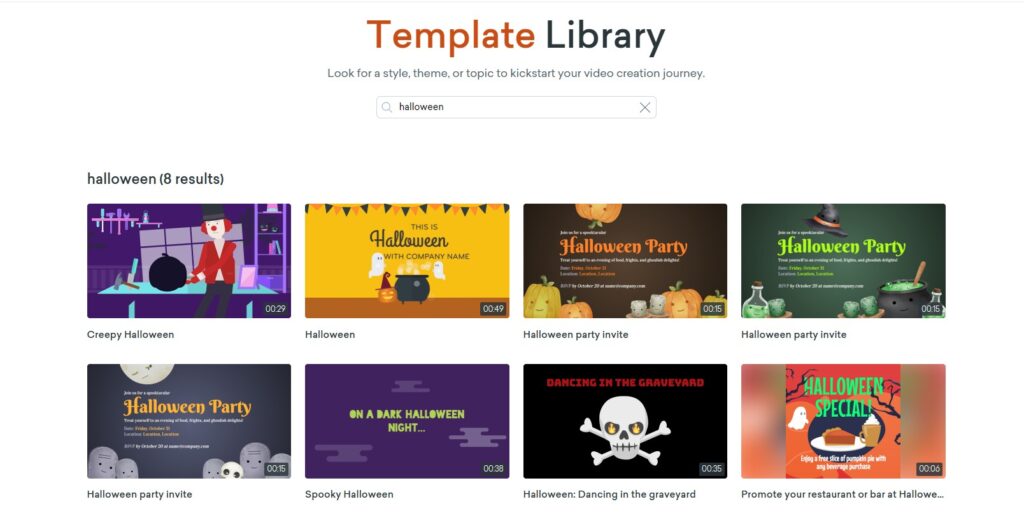Click the 00:38 duration badge
Image resolution: width=1024 pixels, height=518 pixels.
click(x=493, y=468)
